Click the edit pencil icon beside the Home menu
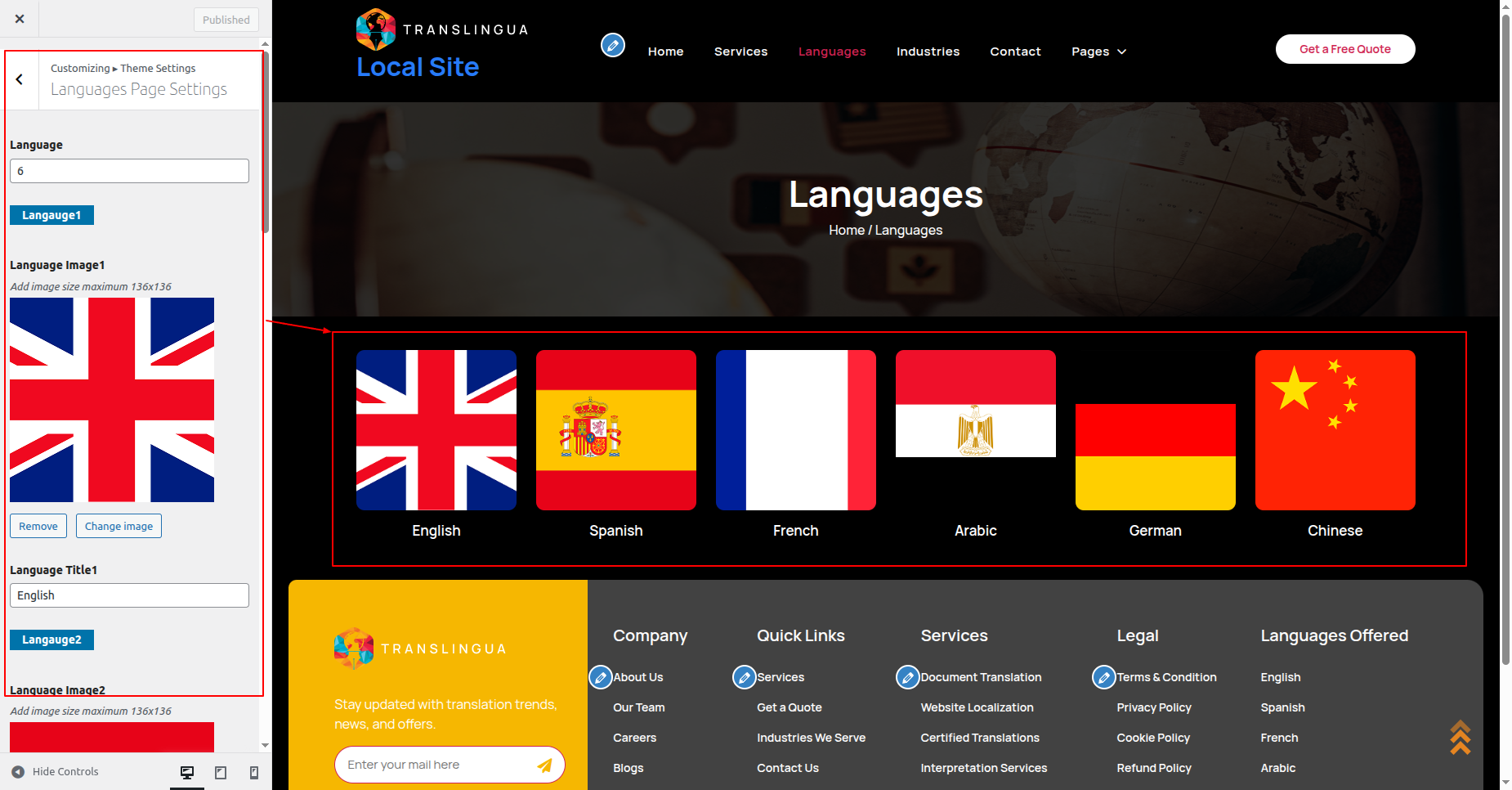 613,45
